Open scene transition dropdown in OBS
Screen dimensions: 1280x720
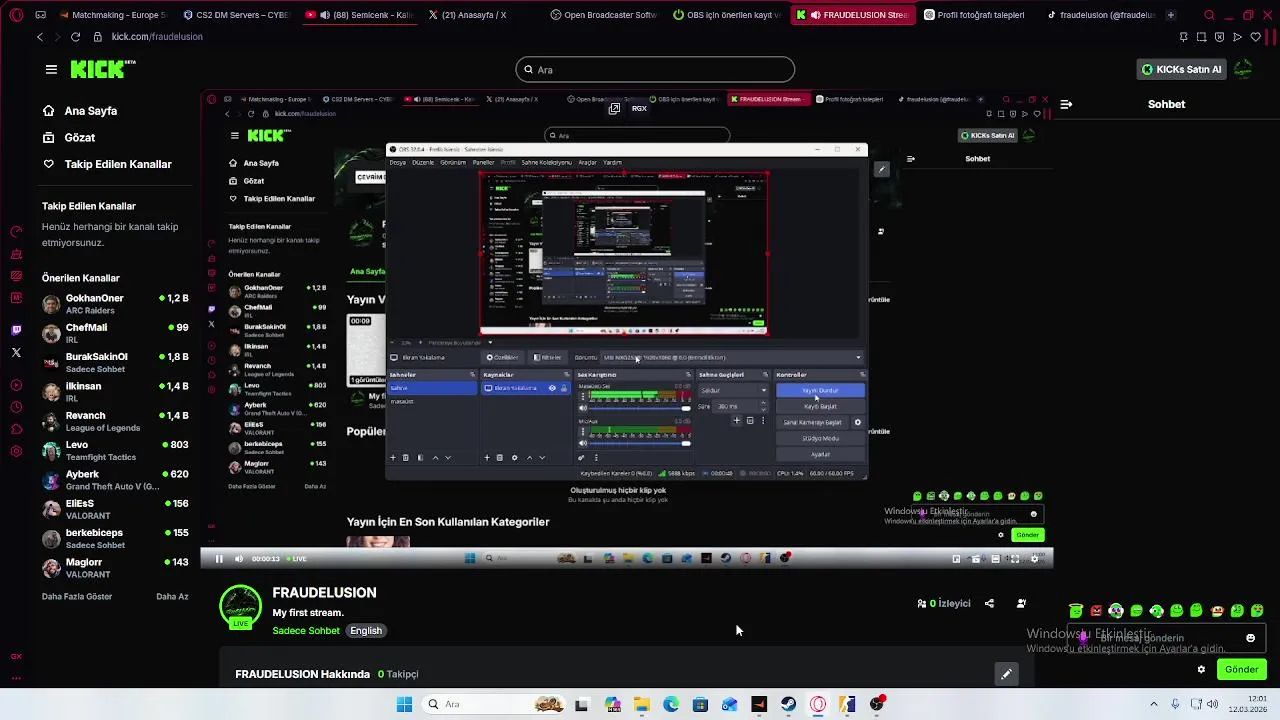click(x=733, y=391)
